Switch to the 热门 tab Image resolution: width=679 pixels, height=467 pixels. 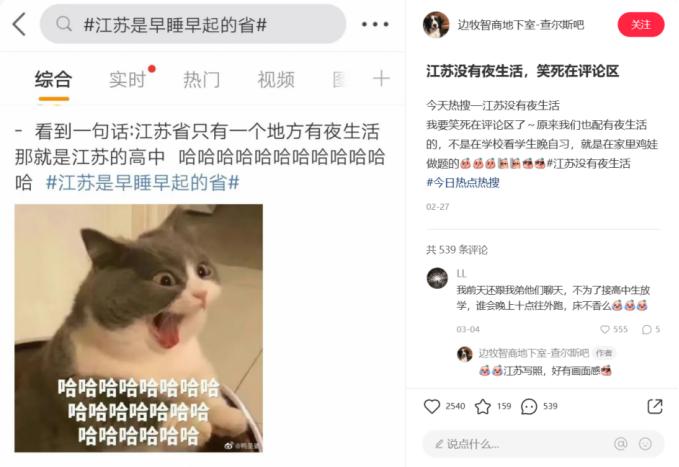pos(201,80)
